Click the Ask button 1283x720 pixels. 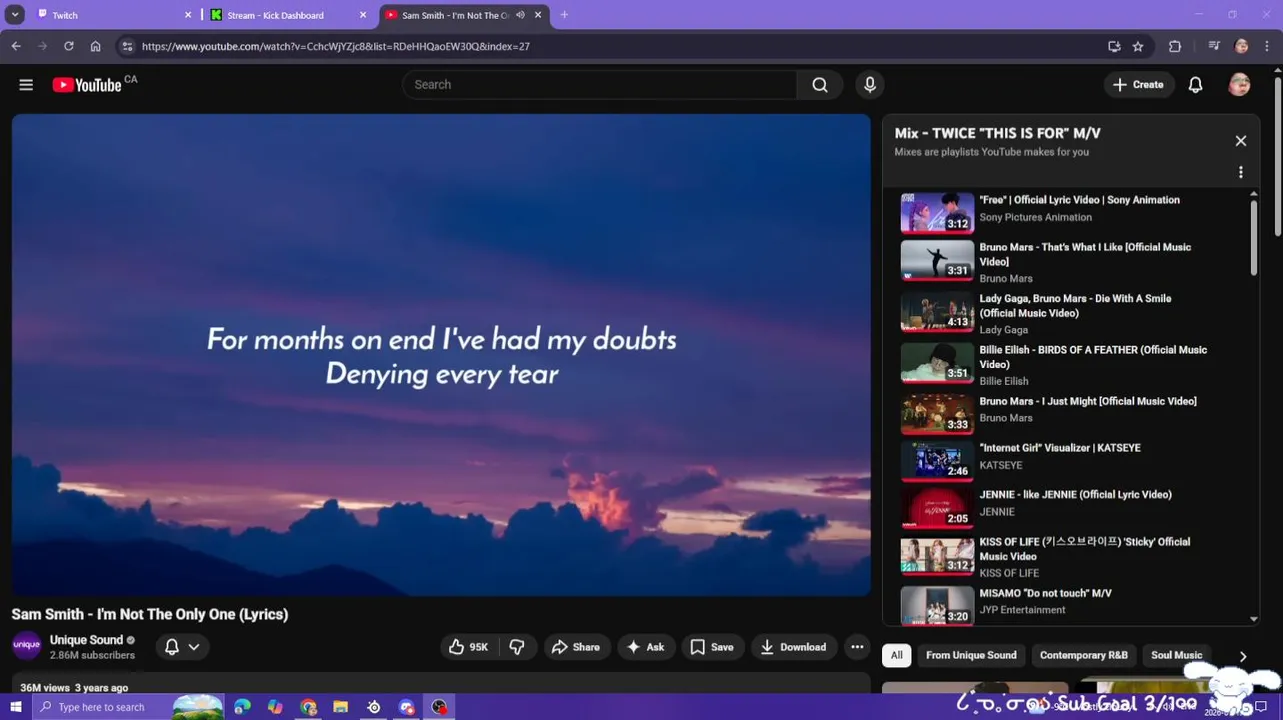coord(646,647)
